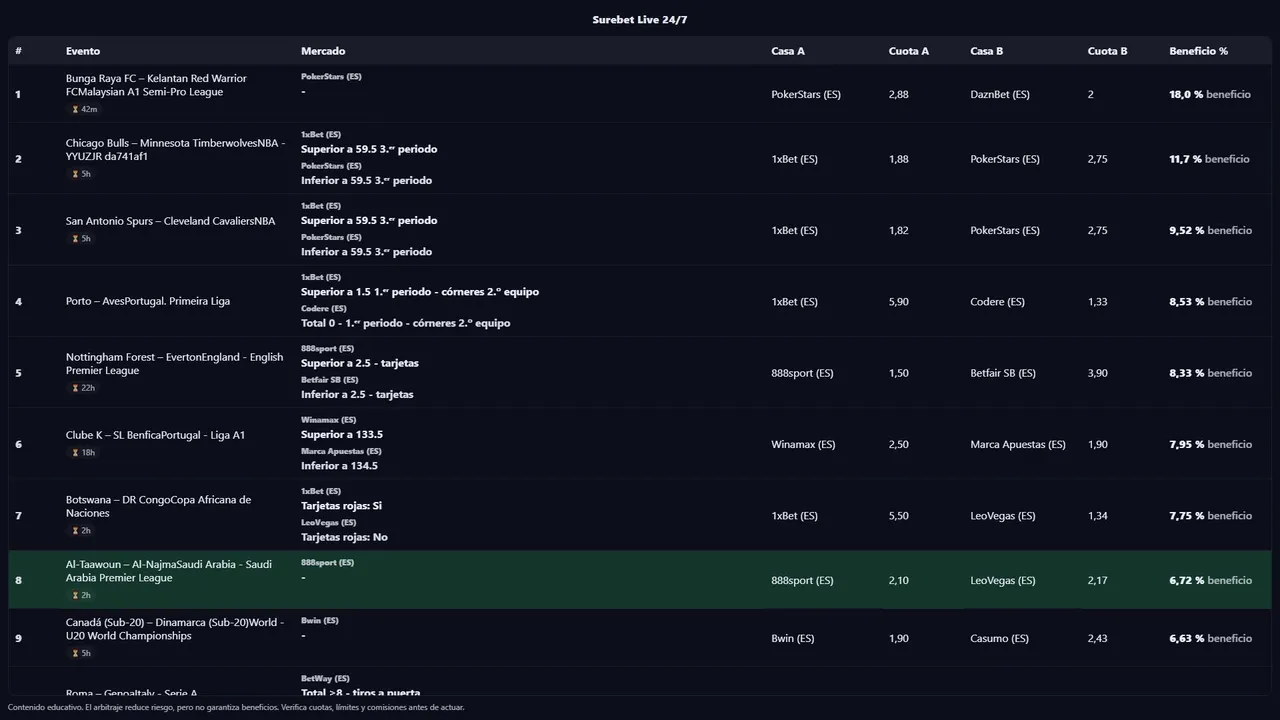Screen dimensions: 1280x720
Task: Click the Beneficio % column header
Action: (1198, 51)
